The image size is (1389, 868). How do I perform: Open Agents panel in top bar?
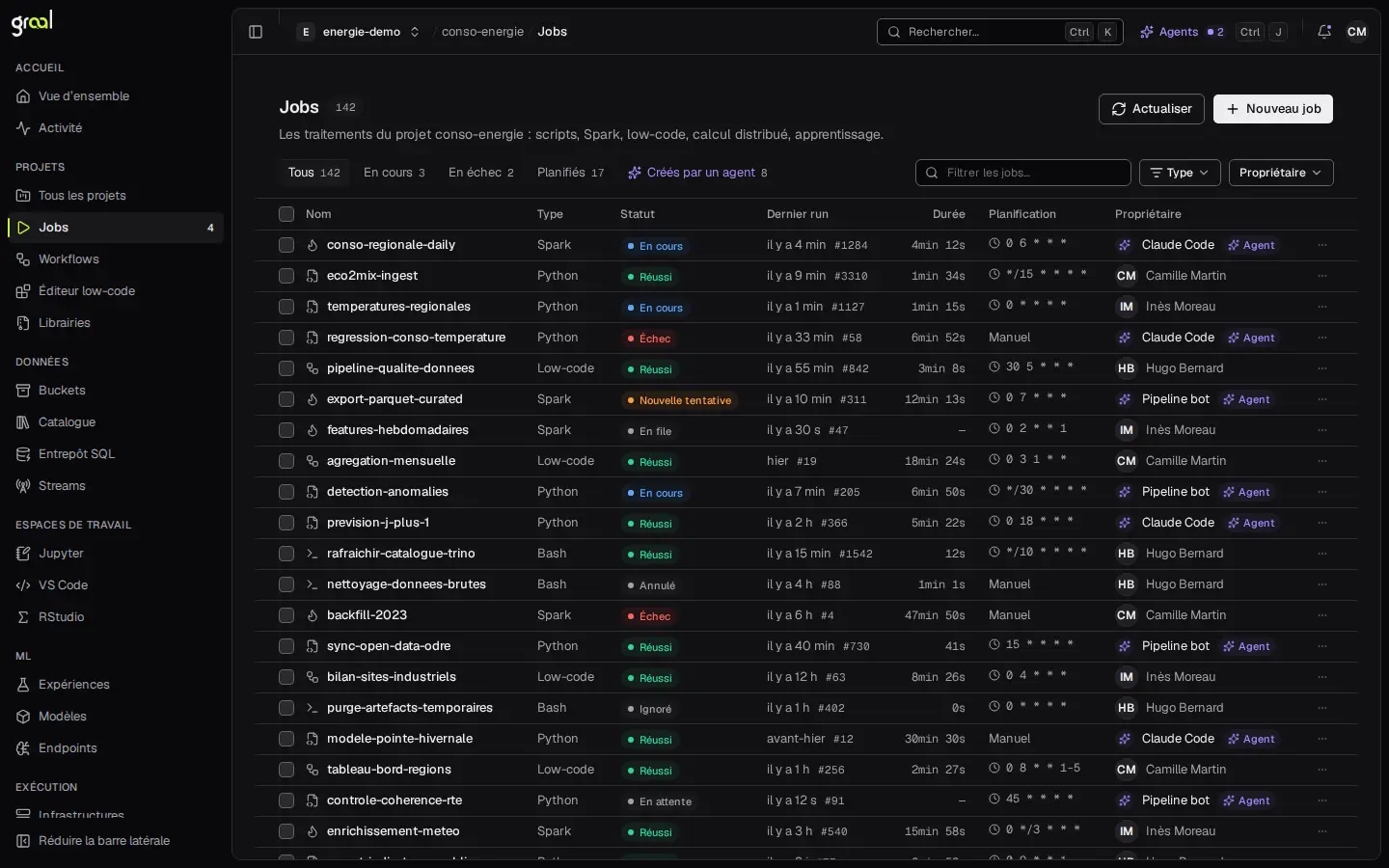coord(1182,32)
